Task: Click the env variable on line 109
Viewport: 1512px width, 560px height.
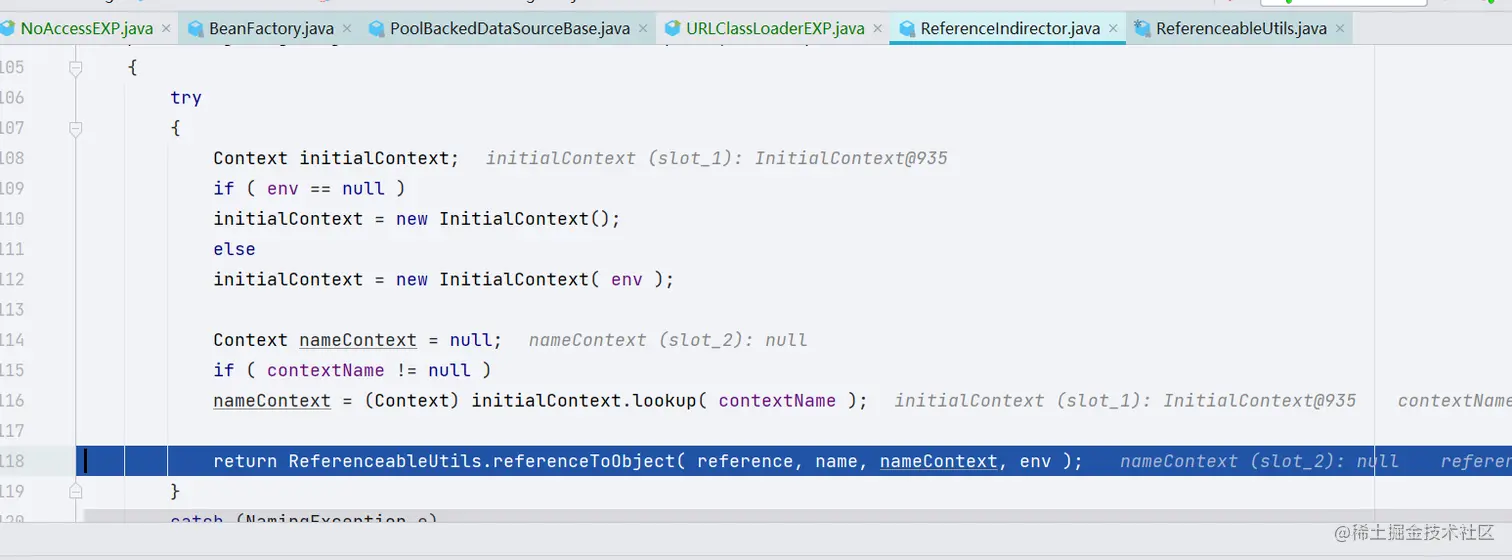Action: coord(283,188)
